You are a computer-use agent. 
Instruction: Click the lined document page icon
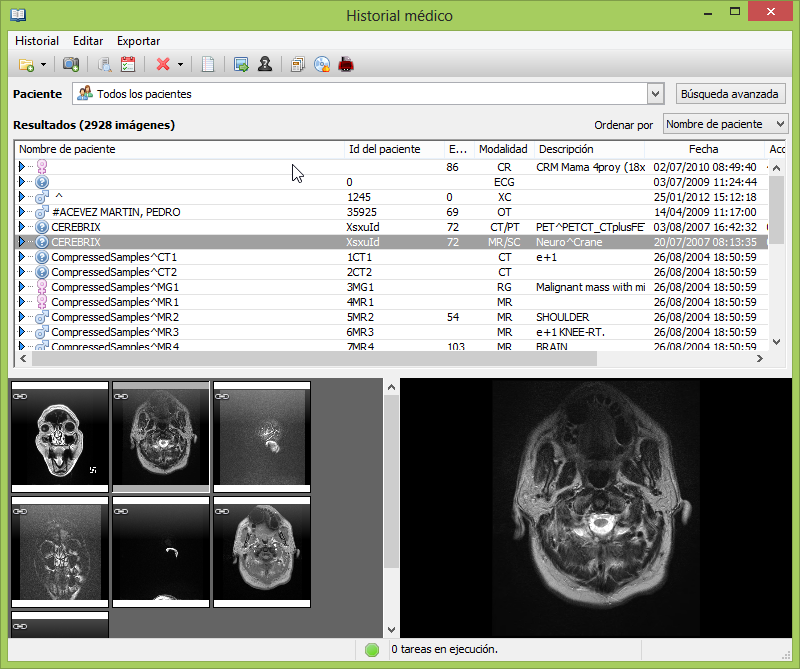coord(208,65)
